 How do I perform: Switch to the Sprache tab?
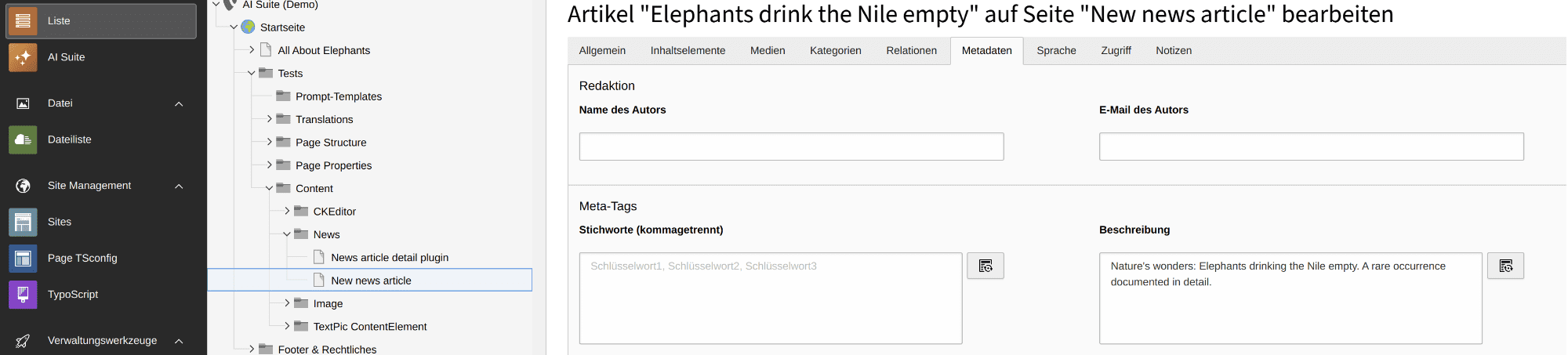pos(1056,51)
